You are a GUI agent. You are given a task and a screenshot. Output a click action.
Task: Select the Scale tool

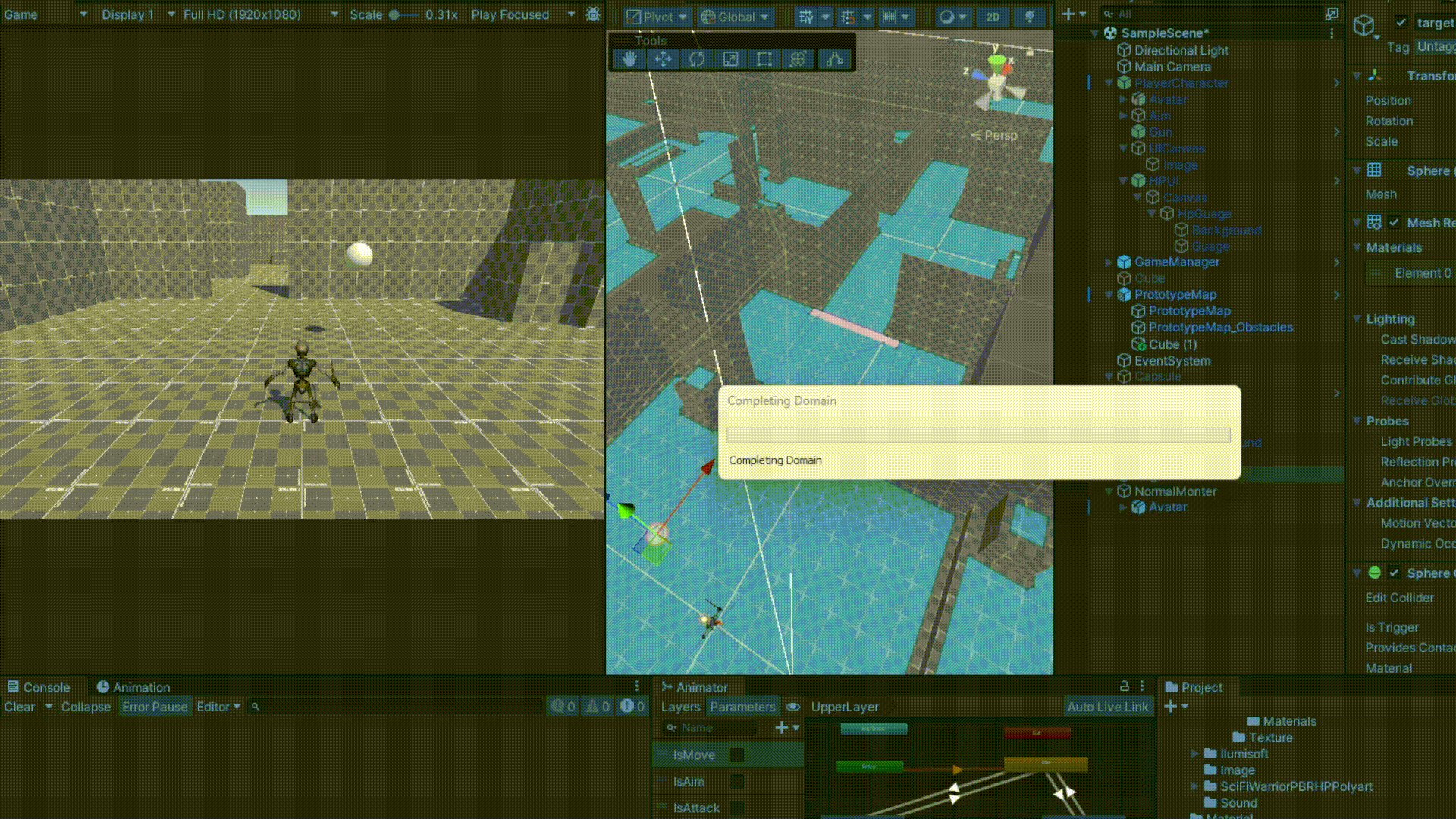click(730, 59)
